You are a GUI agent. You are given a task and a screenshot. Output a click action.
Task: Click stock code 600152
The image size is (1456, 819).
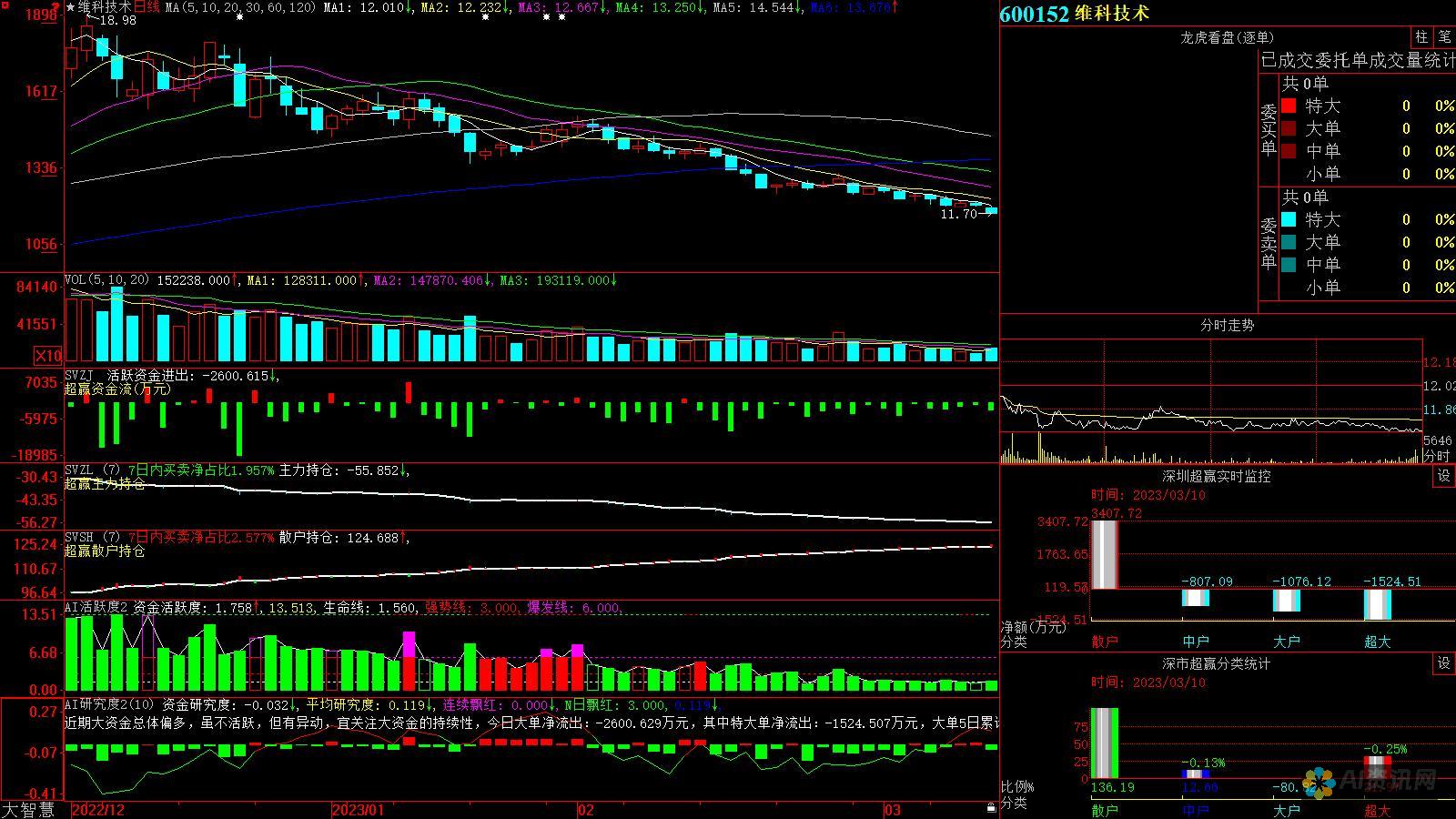pos(1035,14)
